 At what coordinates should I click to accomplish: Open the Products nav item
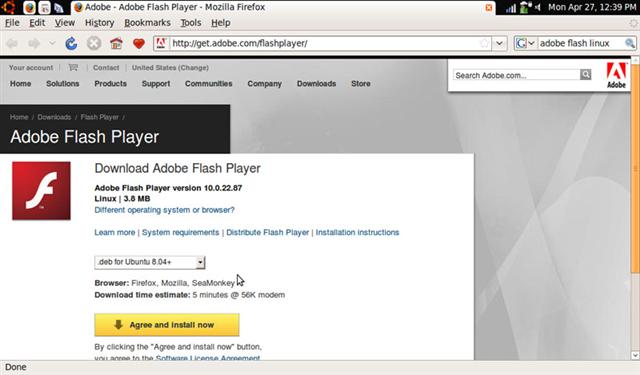pyautogui.click(x=111, y=84)
